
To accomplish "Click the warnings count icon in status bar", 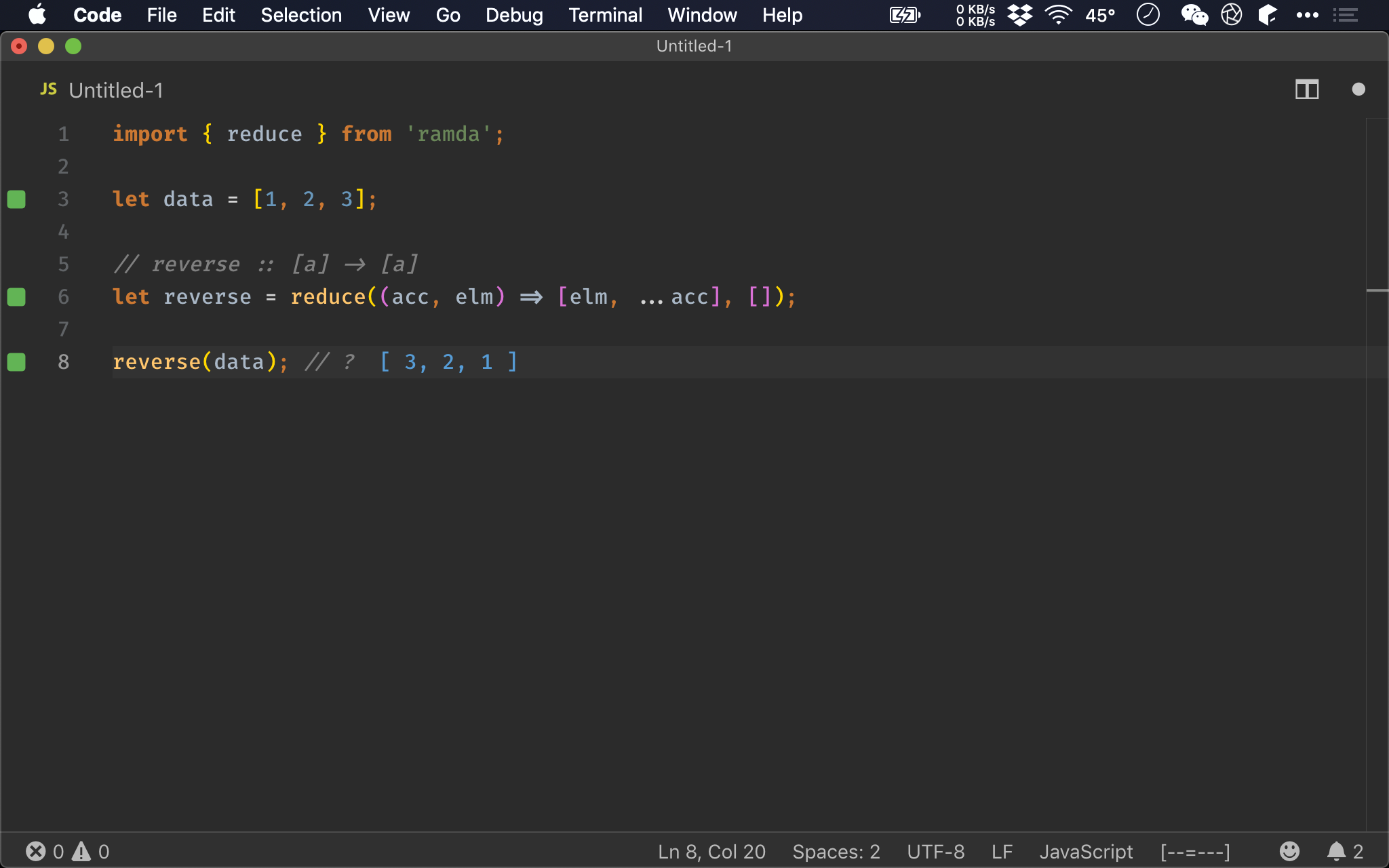I will (81, 851).
